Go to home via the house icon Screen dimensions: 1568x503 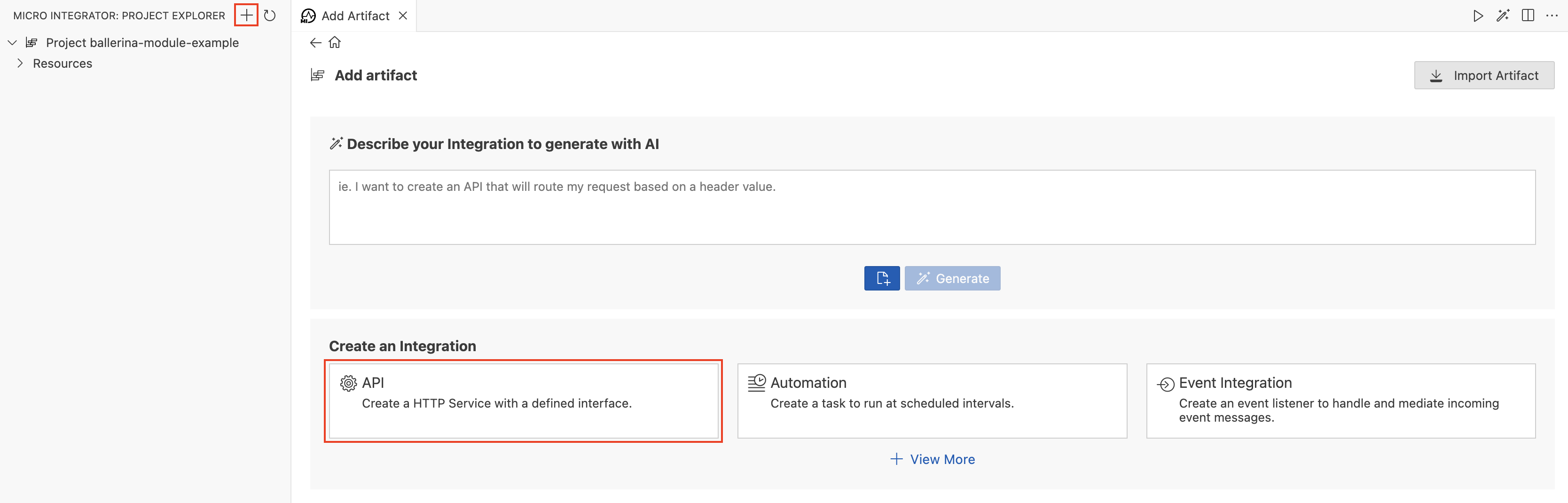pos(335,43)
